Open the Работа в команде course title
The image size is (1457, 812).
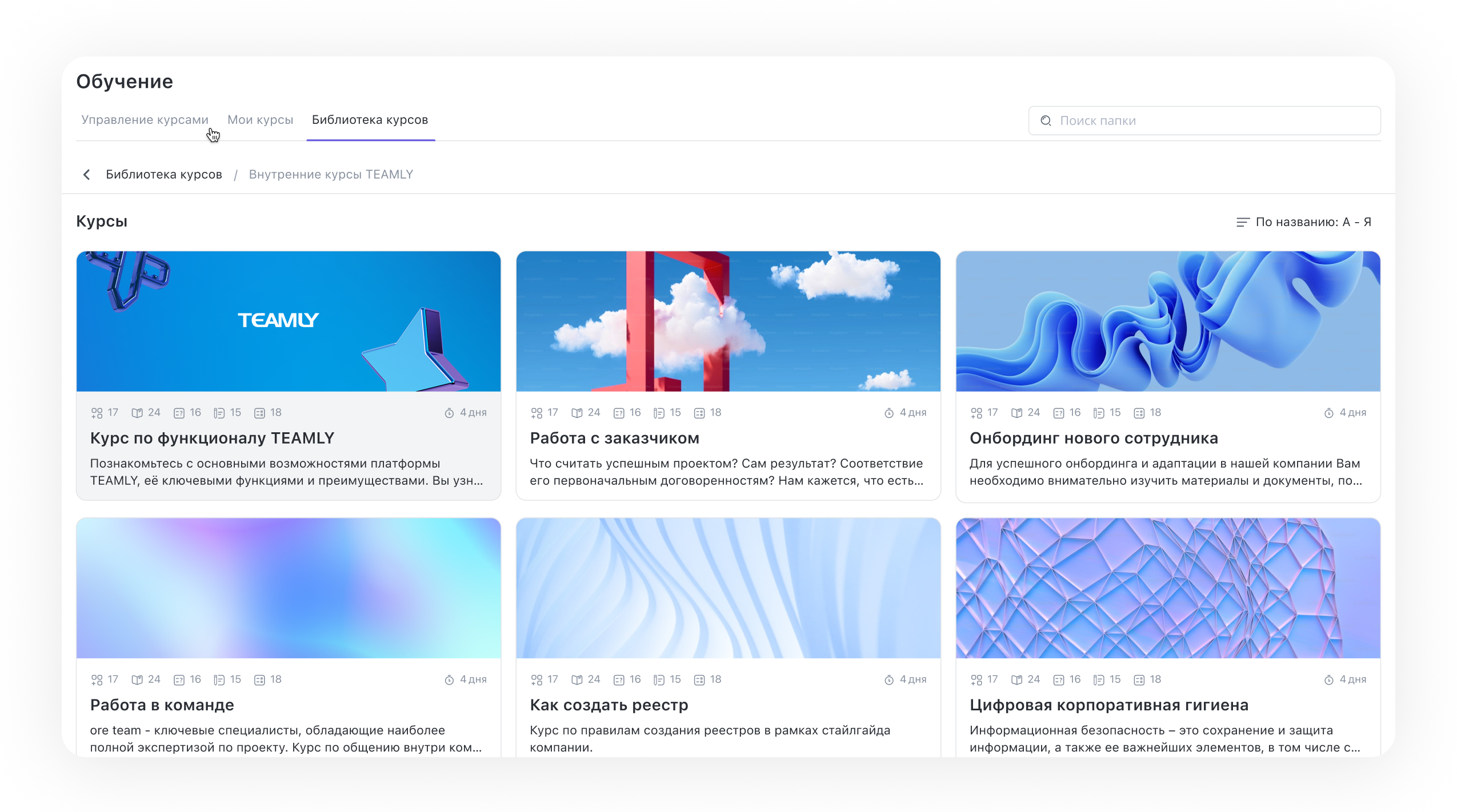pyautogui.click(x=162, y=705)
